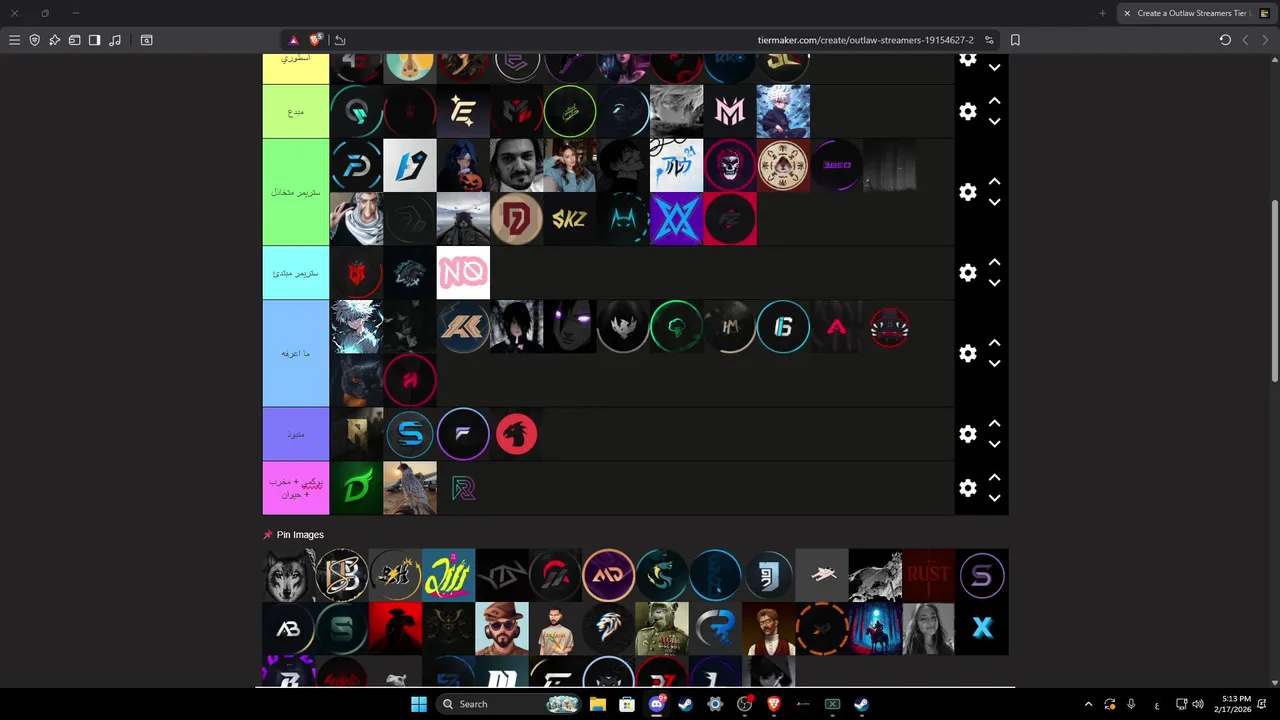Bookmark this page with the bookmark icon
The height and width of the screenshot is (720, 1280).
pos(1015,40)
